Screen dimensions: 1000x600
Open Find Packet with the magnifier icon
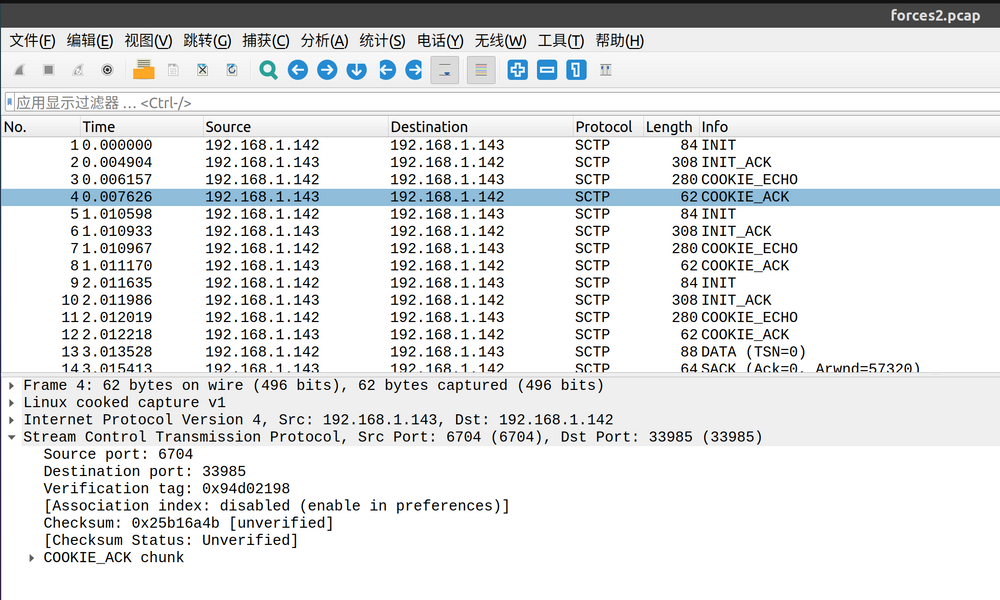click(270, 70)
